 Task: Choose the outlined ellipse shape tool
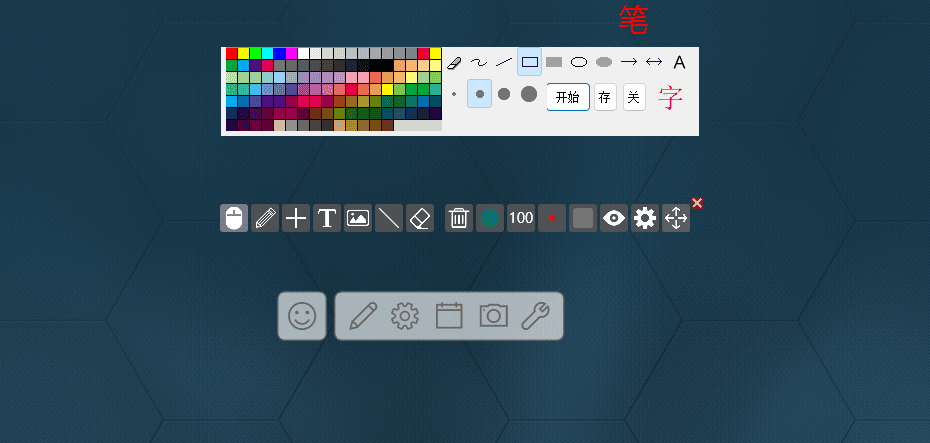pos(579,62)
